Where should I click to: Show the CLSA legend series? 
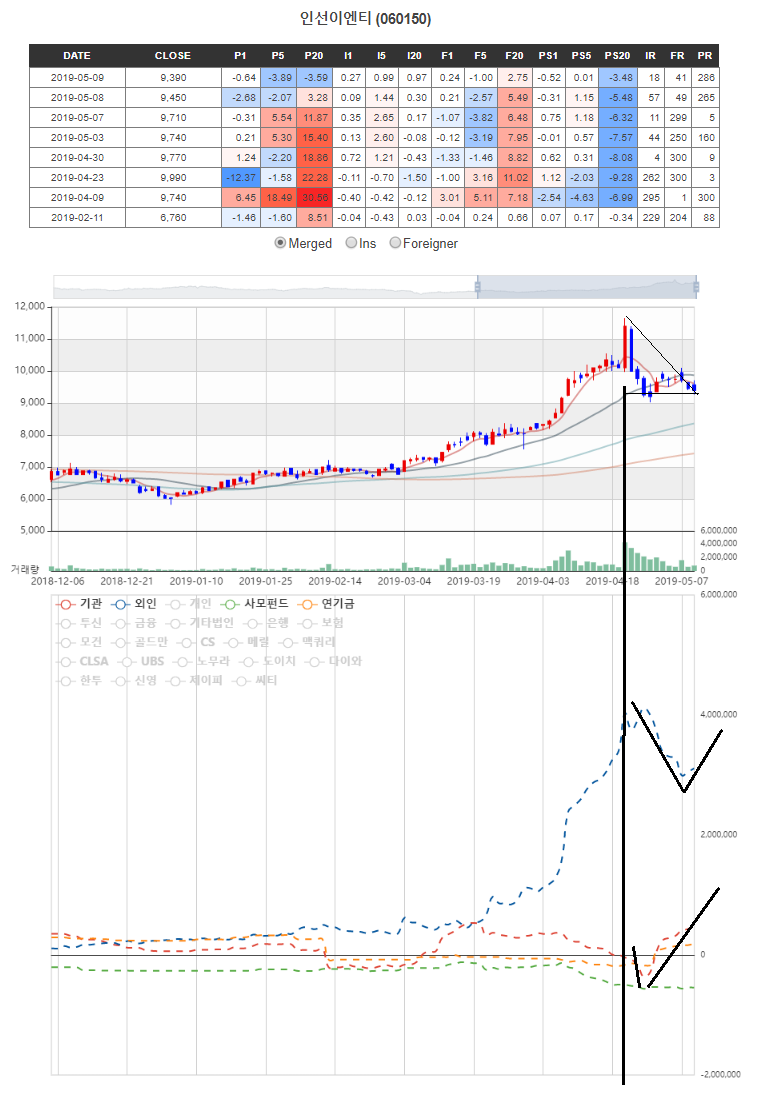tap(83, 661)
